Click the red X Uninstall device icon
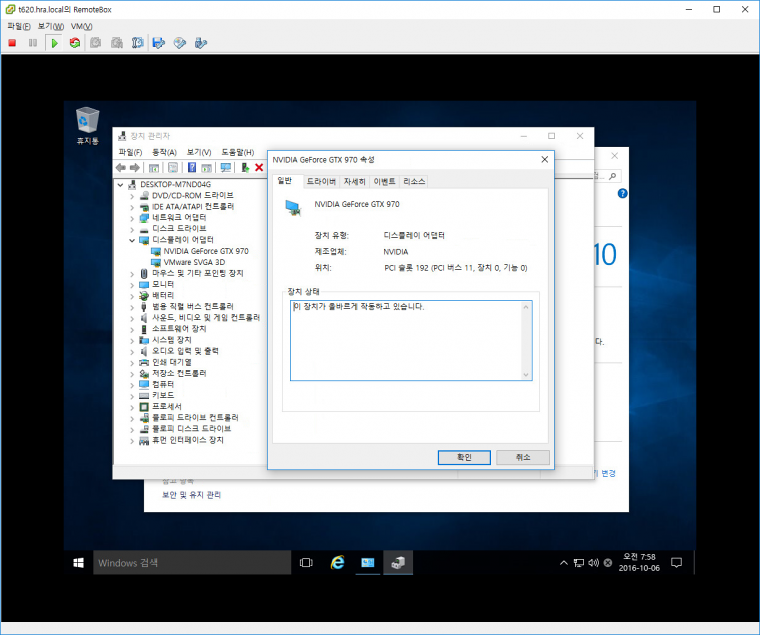760x635 pixels. click(x=259, y=168)
